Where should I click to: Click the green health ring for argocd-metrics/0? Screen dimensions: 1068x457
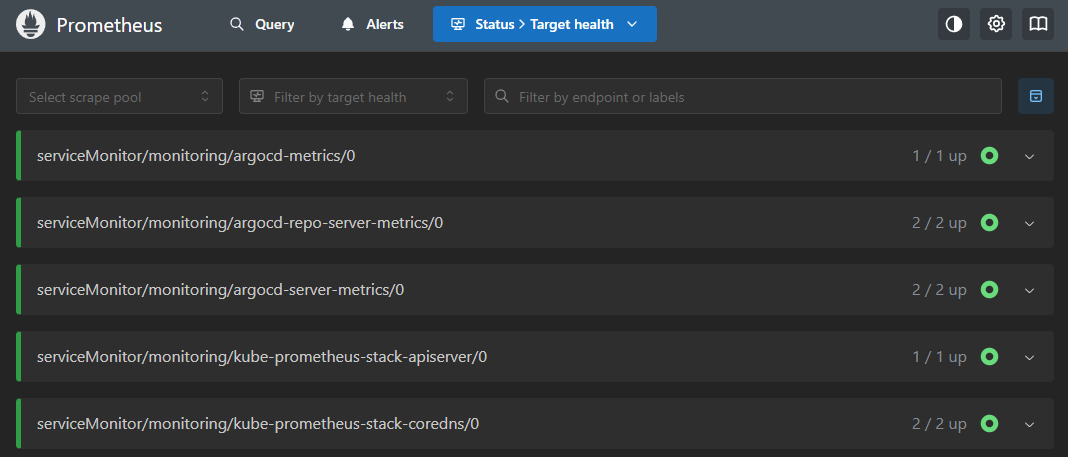point(990,156)
